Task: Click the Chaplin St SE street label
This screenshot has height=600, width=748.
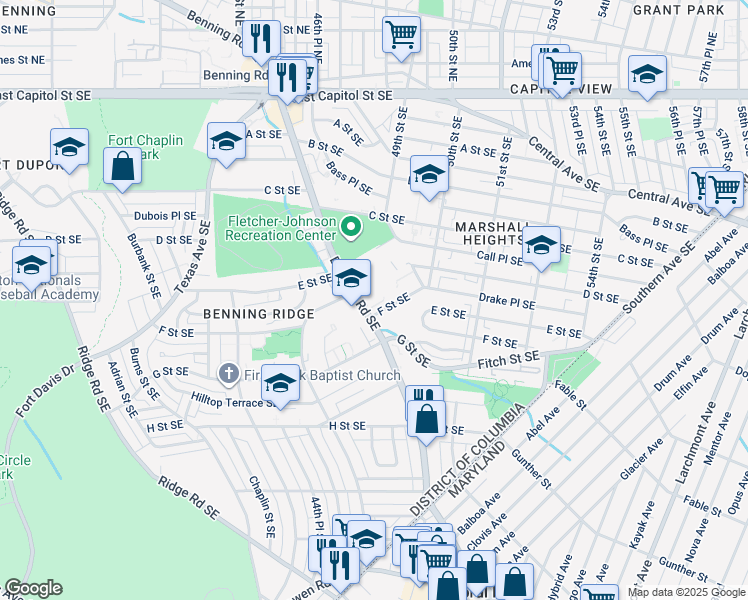Action: click(x=262, y=507)
